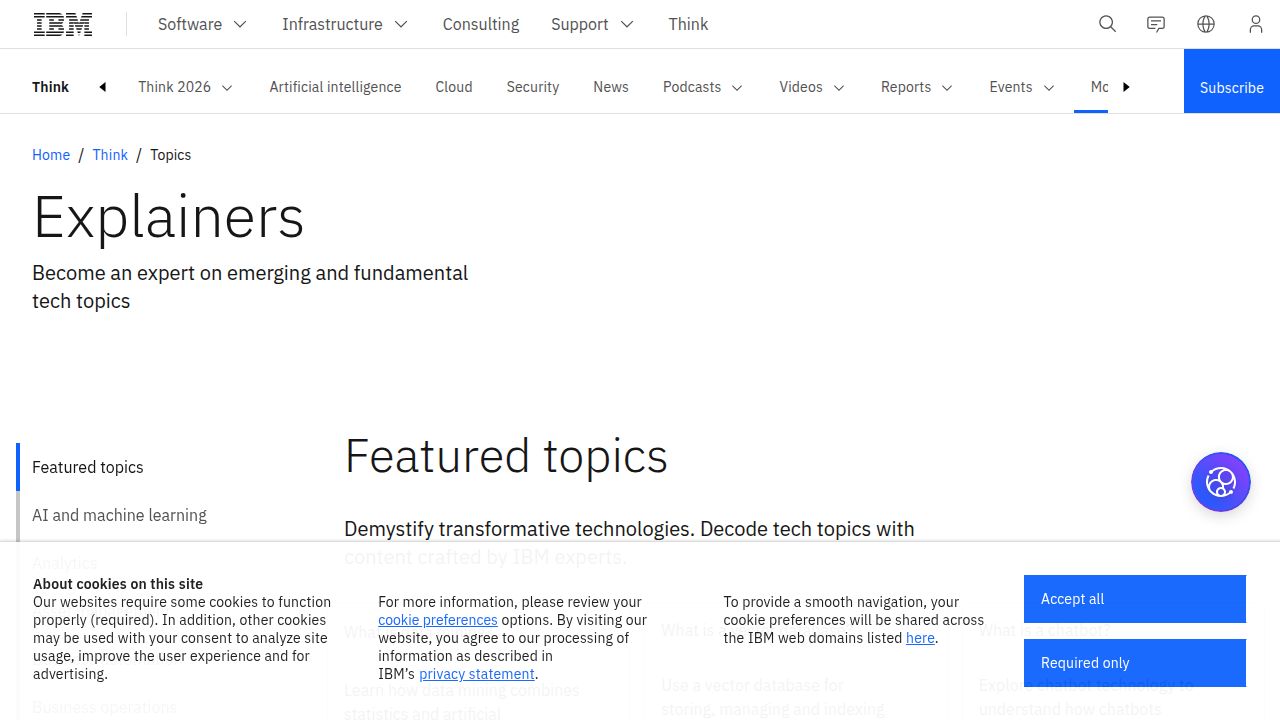Image resolution: width=1280 pixels, height=720 pixels.
Task: Open the globe region selector icon
Action: (x=1206, y=24)
